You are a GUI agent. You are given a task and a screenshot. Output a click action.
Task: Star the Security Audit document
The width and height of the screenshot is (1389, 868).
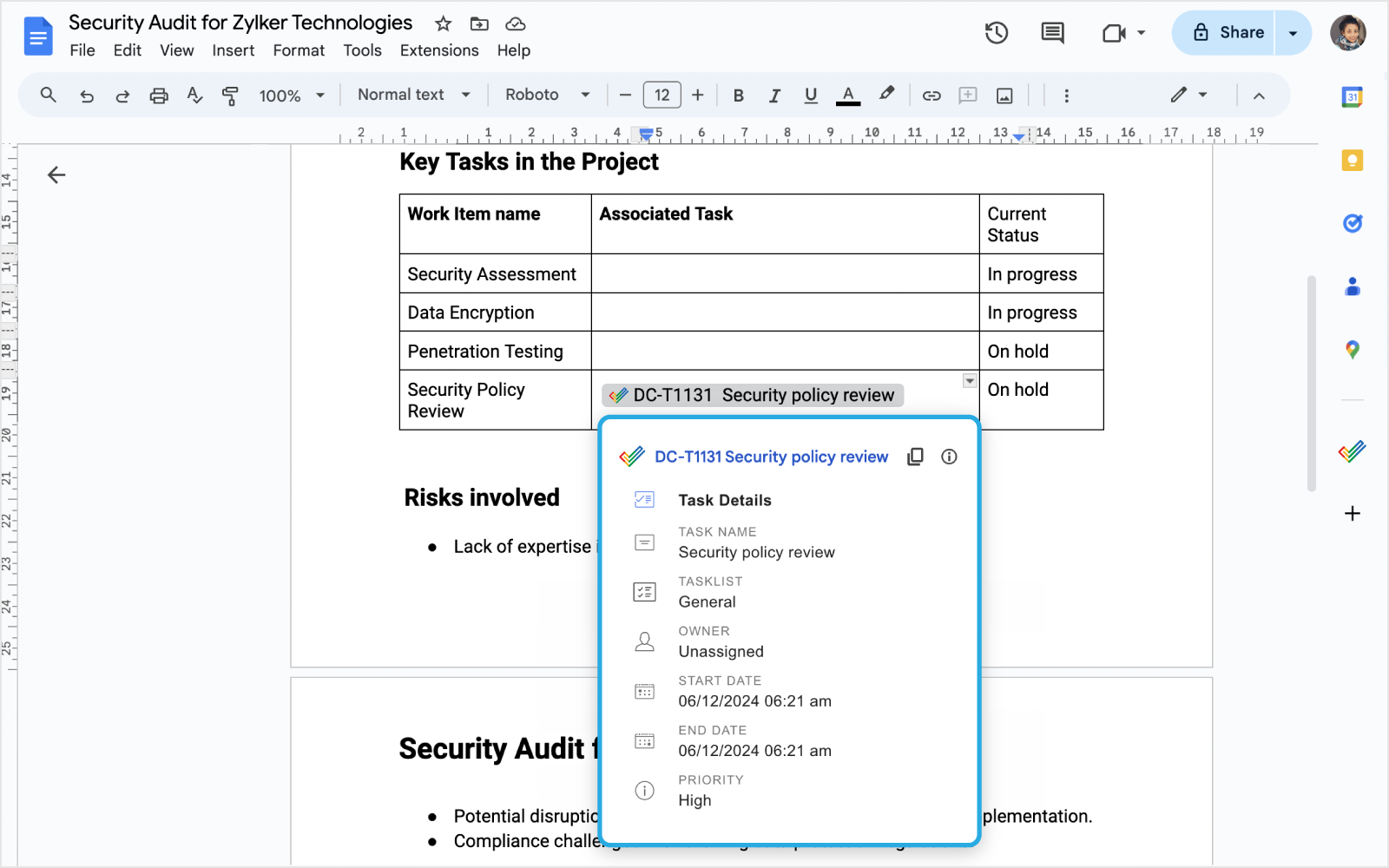[x=444, y=23]
